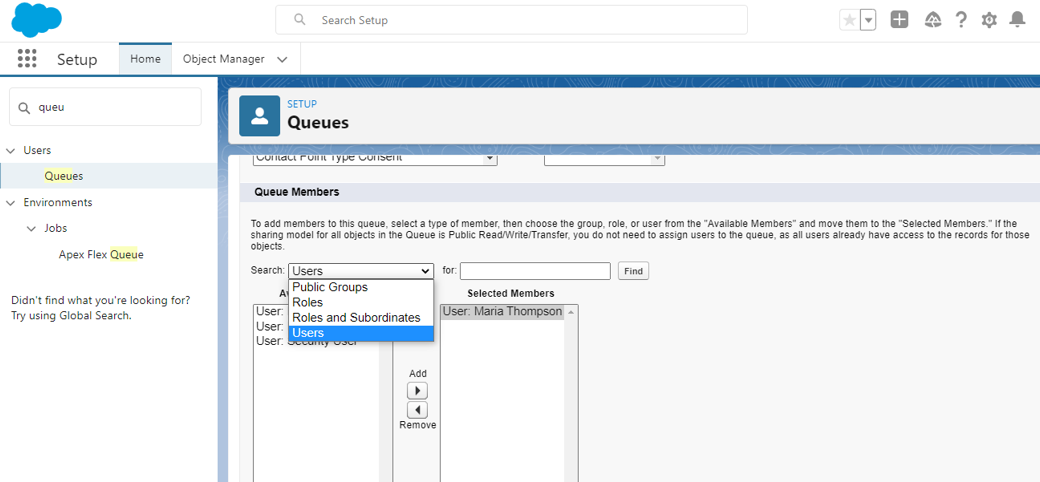
Task: Collapse the Jobs tree node
Action: point(31,228)
